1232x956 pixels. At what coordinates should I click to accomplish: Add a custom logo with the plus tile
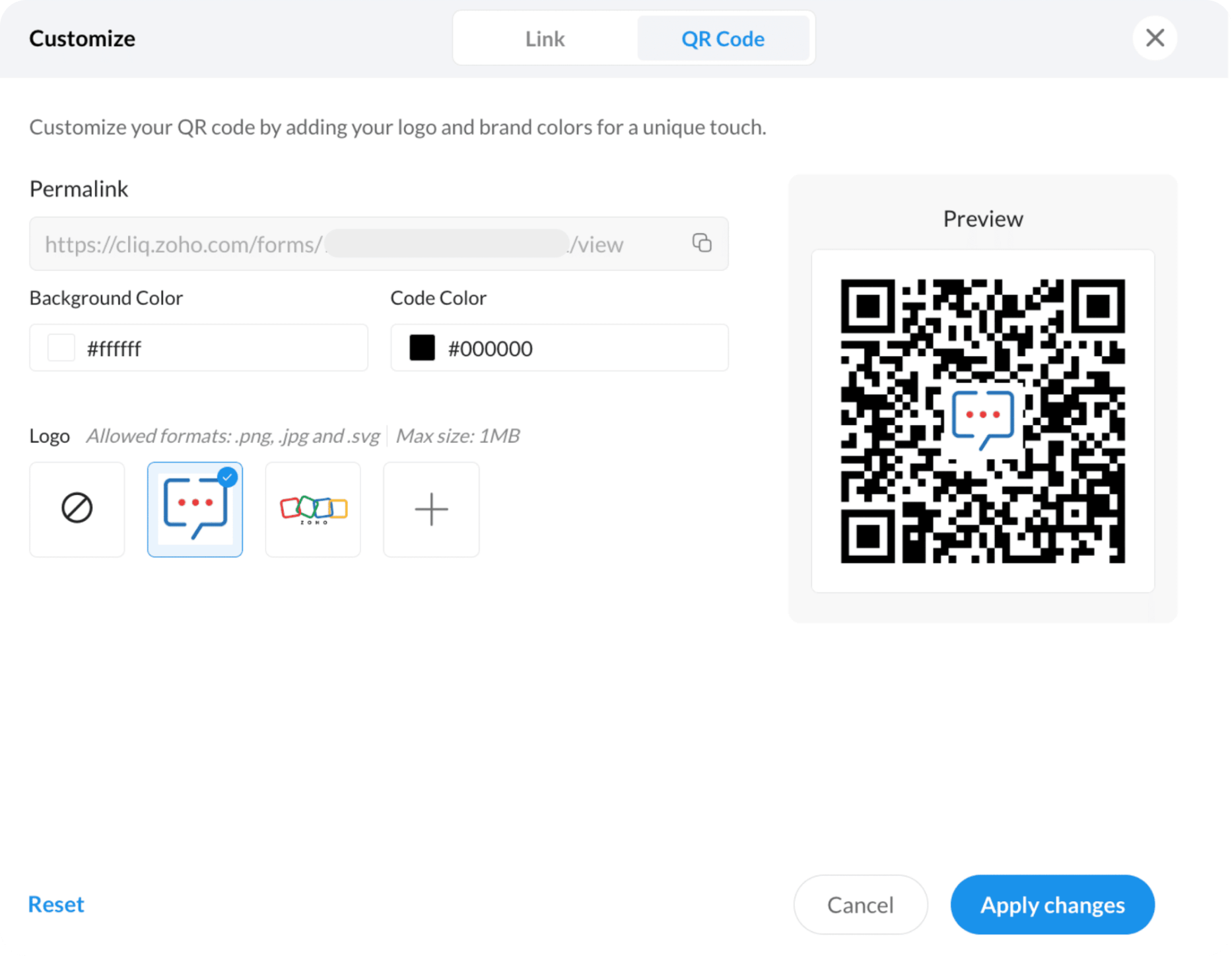431,509
